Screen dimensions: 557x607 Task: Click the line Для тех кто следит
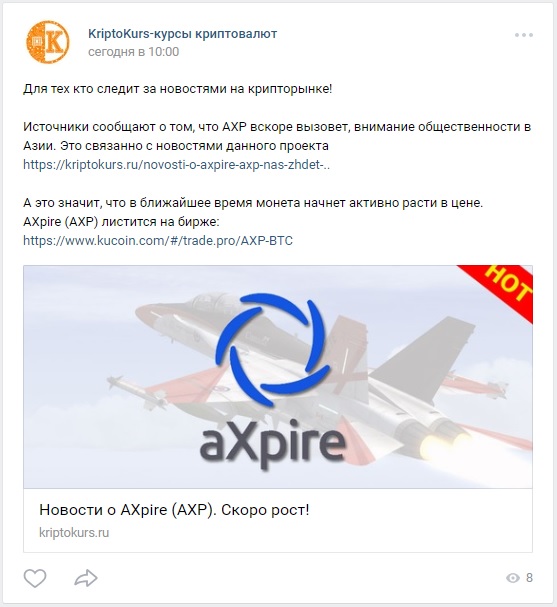pyautogui.click(x=178, y=89)
